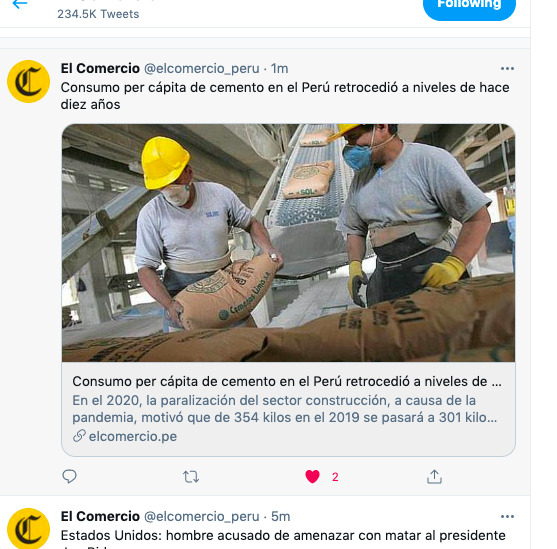Open the cement tweet's three-dot options menu

507,69
